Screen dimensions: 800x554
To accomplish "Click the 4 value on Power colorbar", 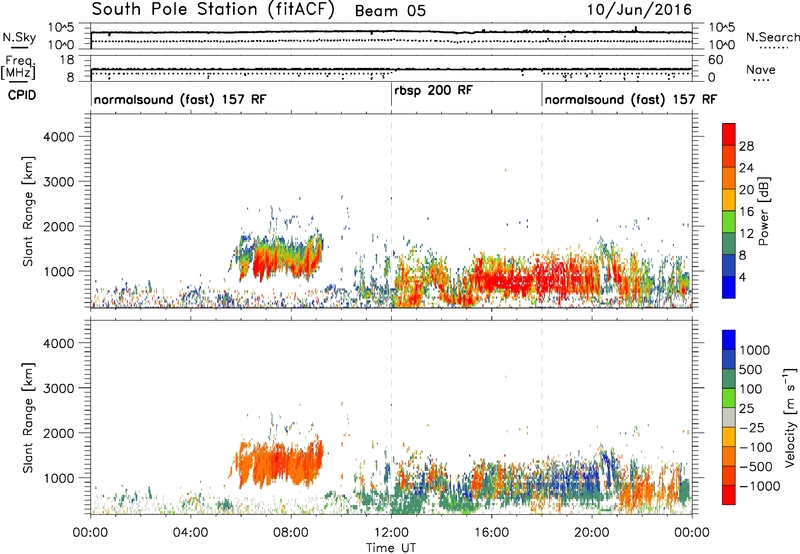I will pos(742,278).
